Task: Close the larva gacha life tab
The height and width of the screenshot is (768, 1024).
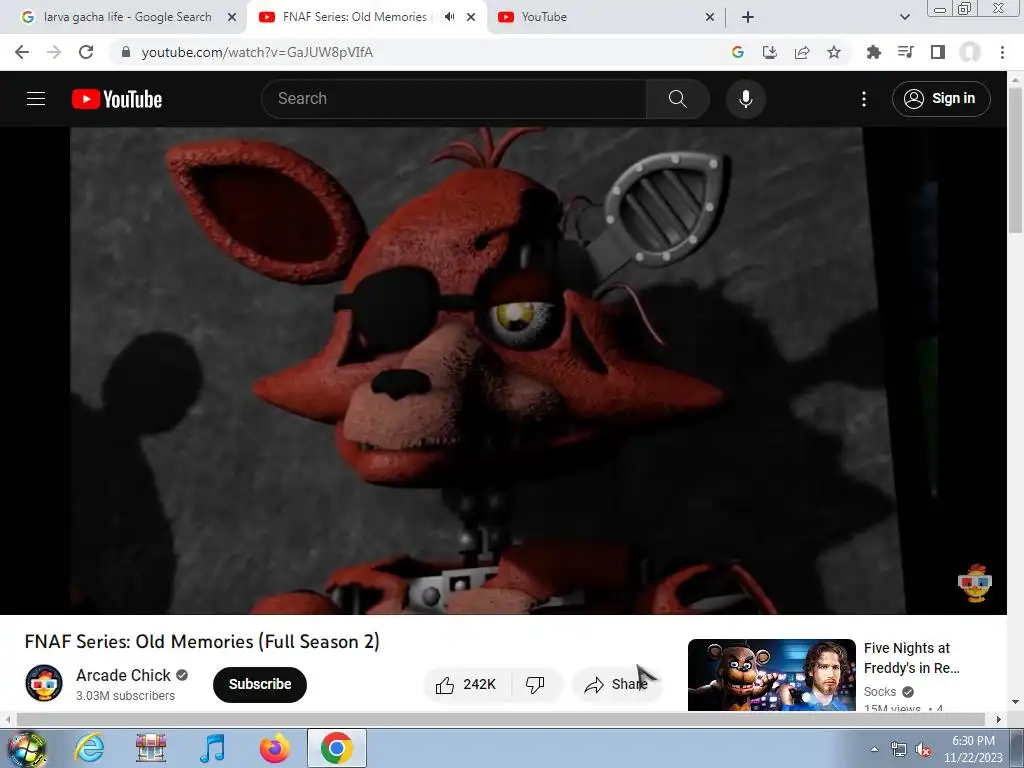Action: tap(232, 17)
